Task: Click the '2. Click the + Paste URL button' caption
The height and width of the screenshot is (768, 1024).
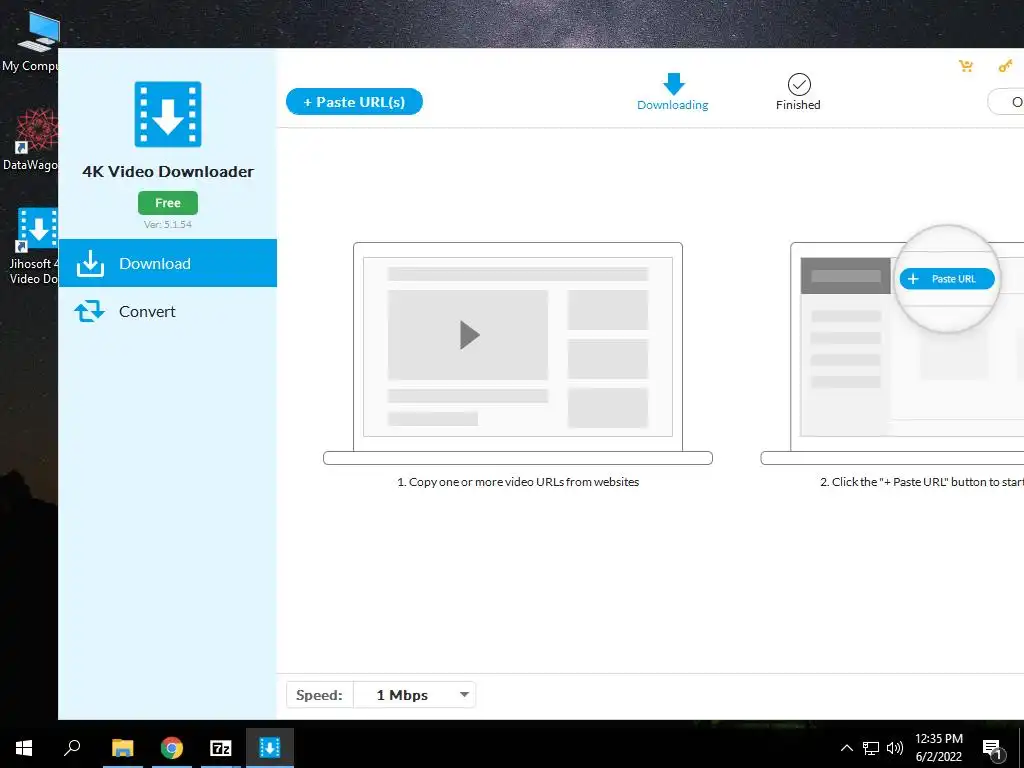Action: 921,482
